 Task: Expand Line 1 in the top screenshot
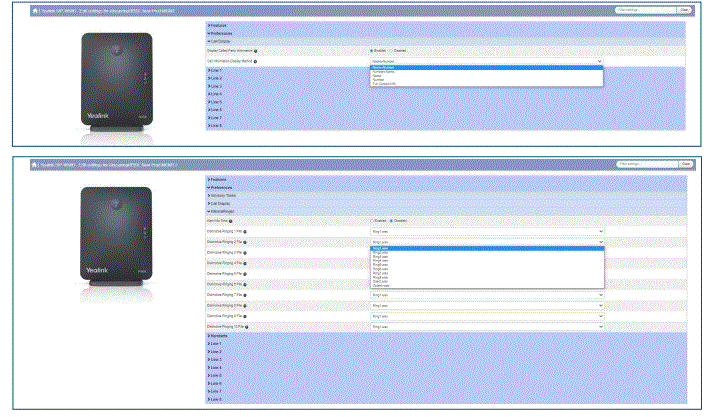tap(445, 71)
